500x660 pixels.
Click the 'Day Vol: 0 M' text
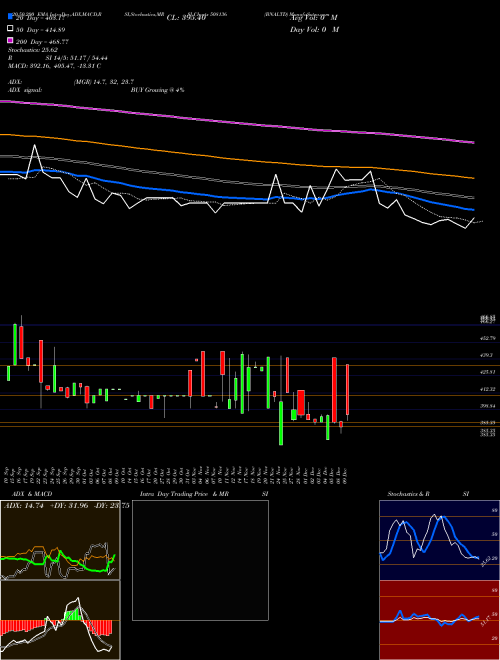coord(314,30)
